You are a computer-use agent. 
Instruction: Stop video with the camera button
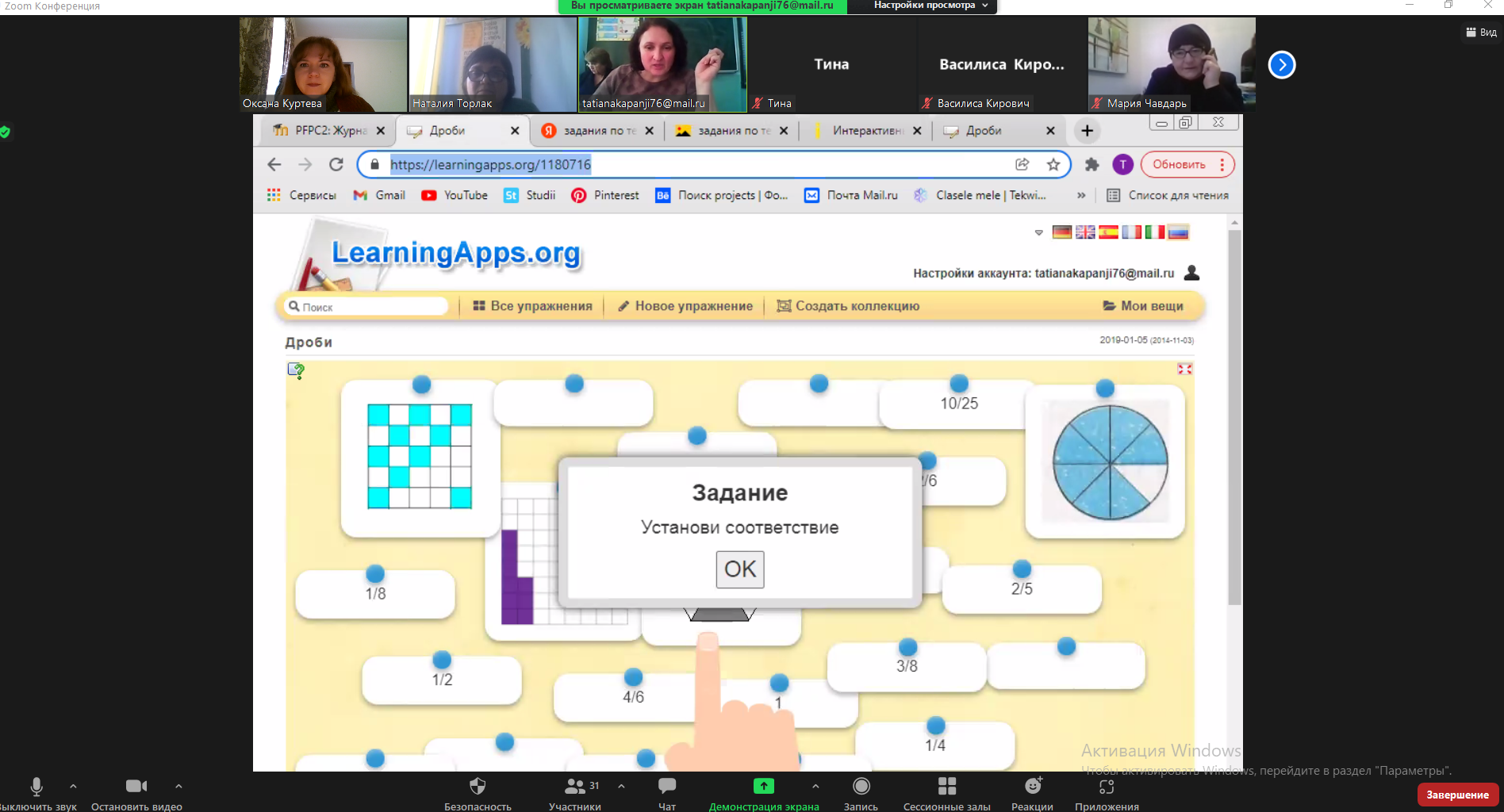point(136,786)
